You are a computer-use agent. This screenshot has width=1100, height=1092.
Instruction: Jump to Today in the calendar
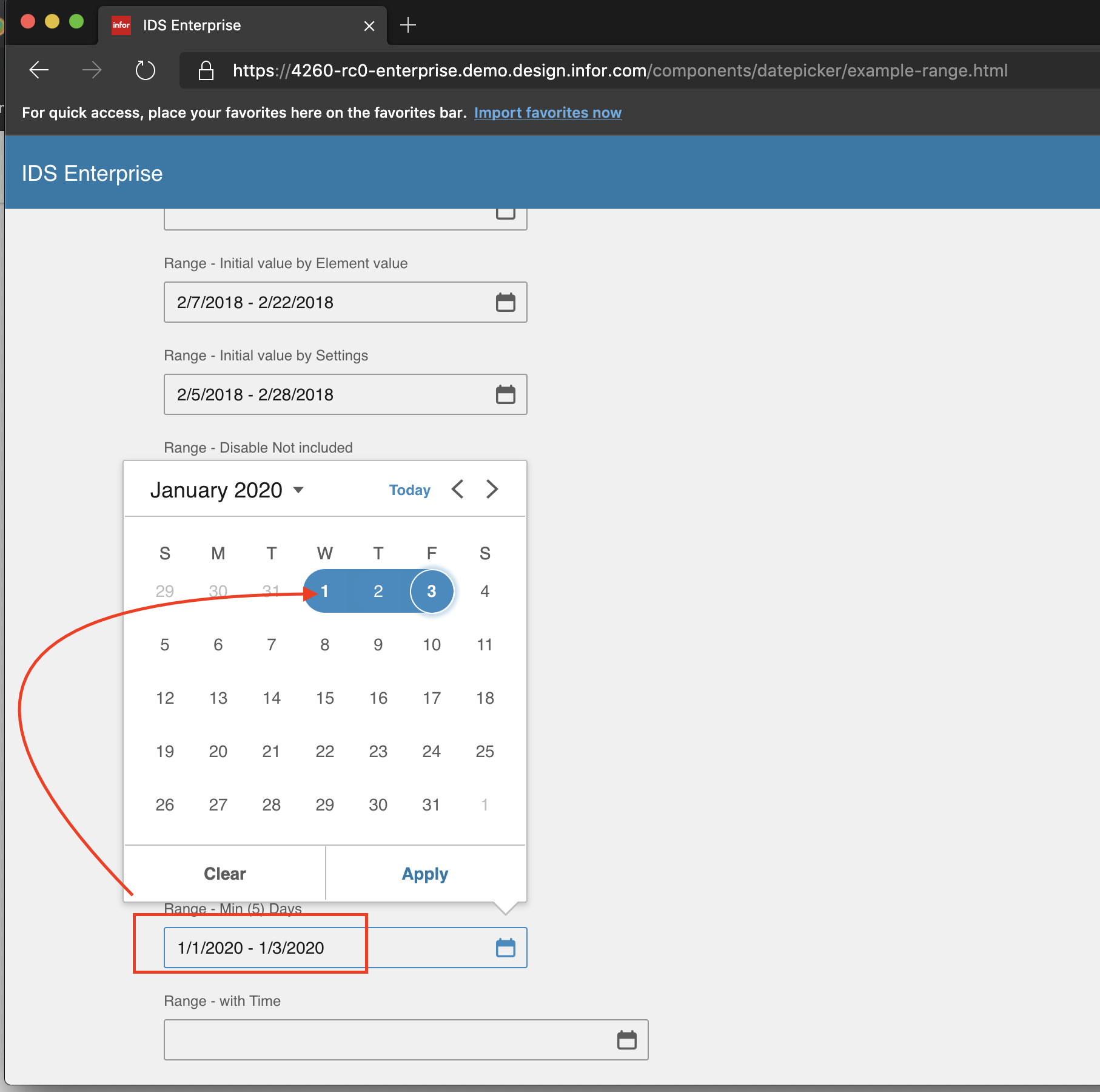click(410, 490)
